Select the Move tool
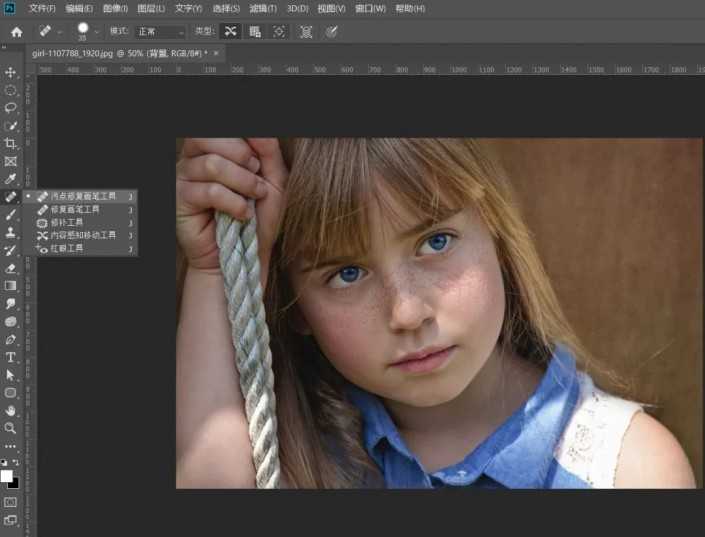 [x=11, y=73]
